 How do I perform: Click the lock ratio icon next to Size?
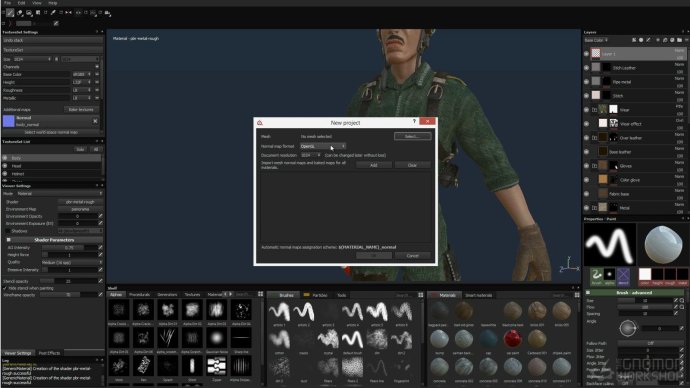point(56,59)
